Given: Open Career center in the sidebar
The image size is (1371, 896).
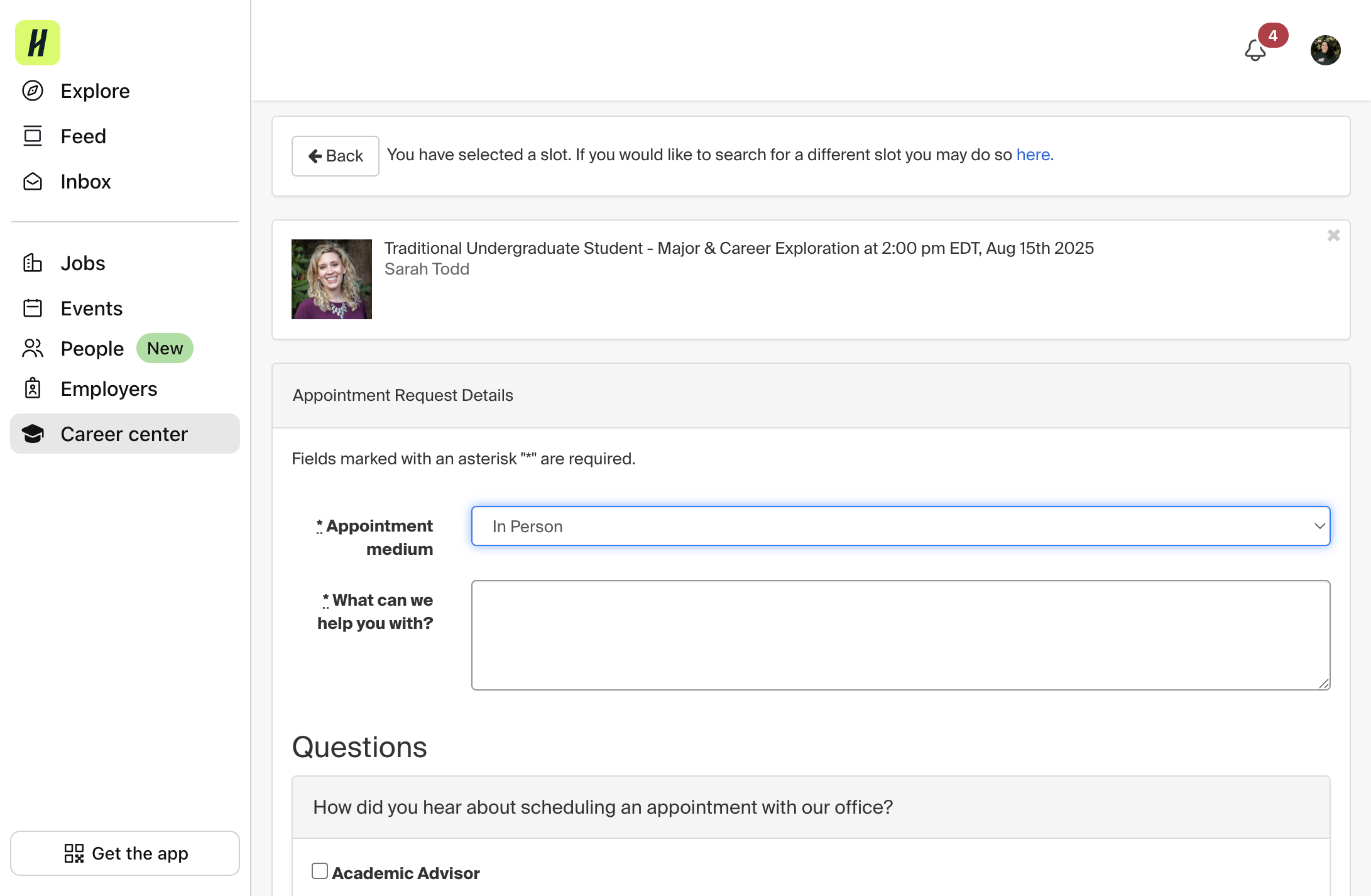Looking at the screenshot, I should 125,434.
